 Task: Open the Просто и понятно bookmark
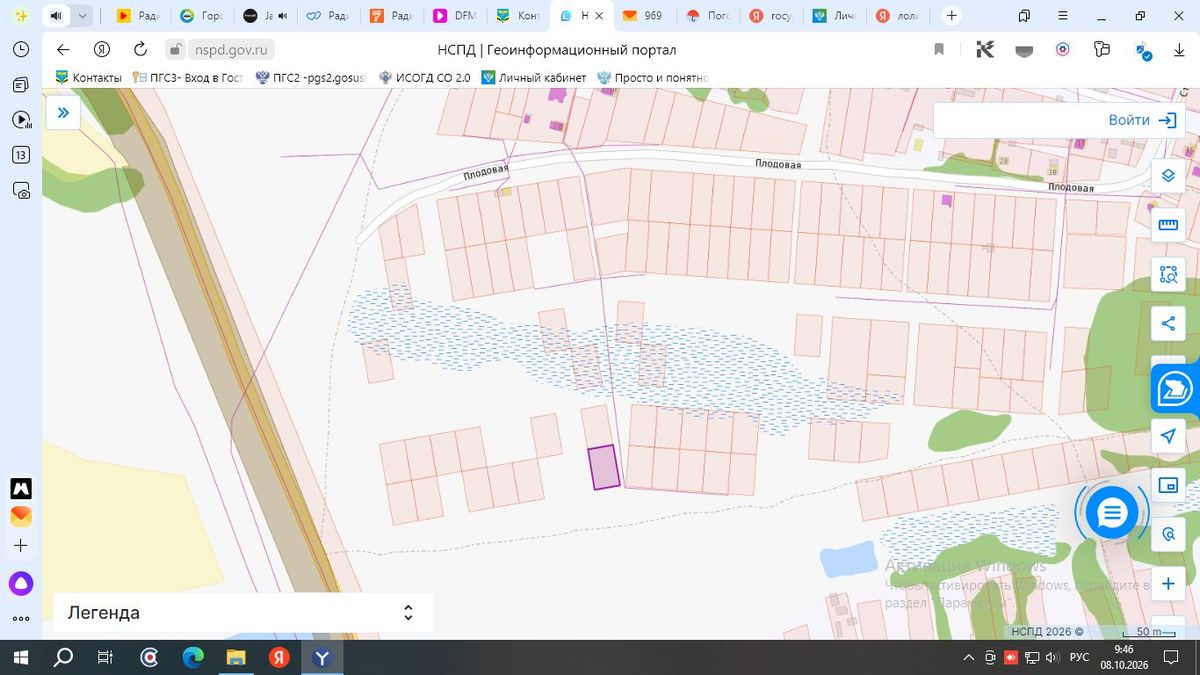coord(652,78)
